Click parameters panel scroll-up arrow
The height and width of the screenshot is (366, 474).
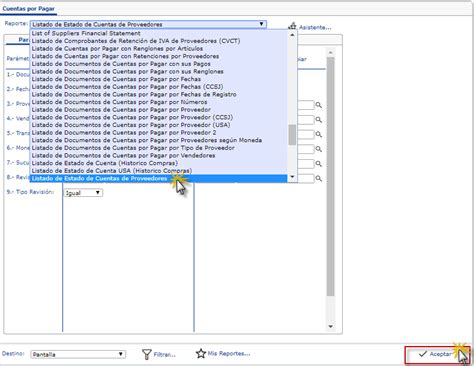point(330,53)
